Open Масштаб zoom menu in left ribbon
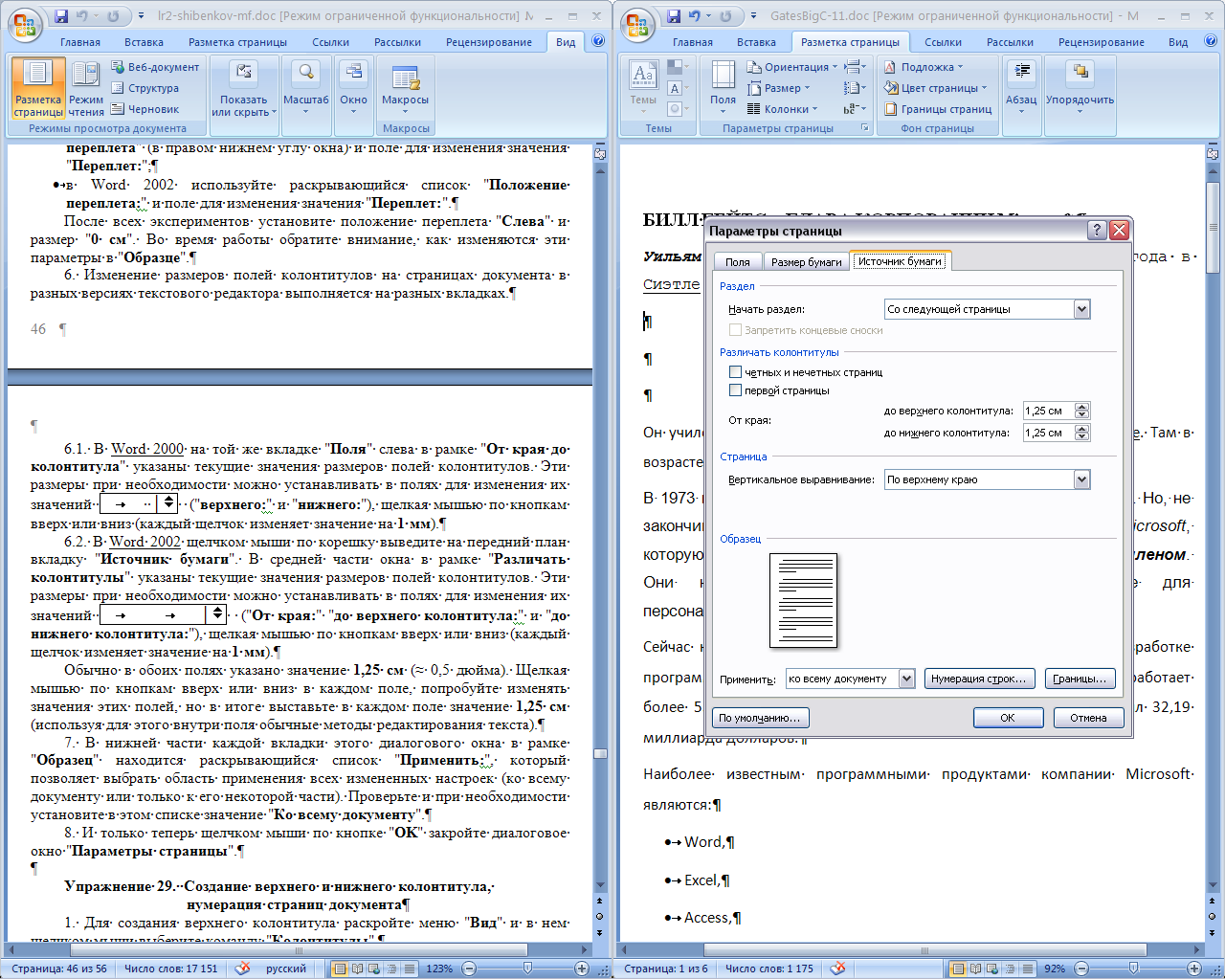The height and width of the screenshot is (980, 1225). [305, 88]
